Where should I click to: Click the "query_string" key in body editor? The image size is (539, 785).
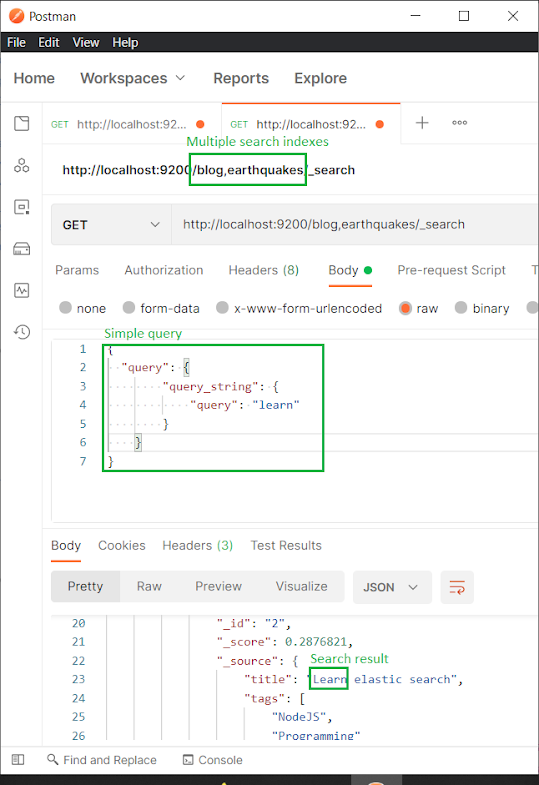(211, 386)
